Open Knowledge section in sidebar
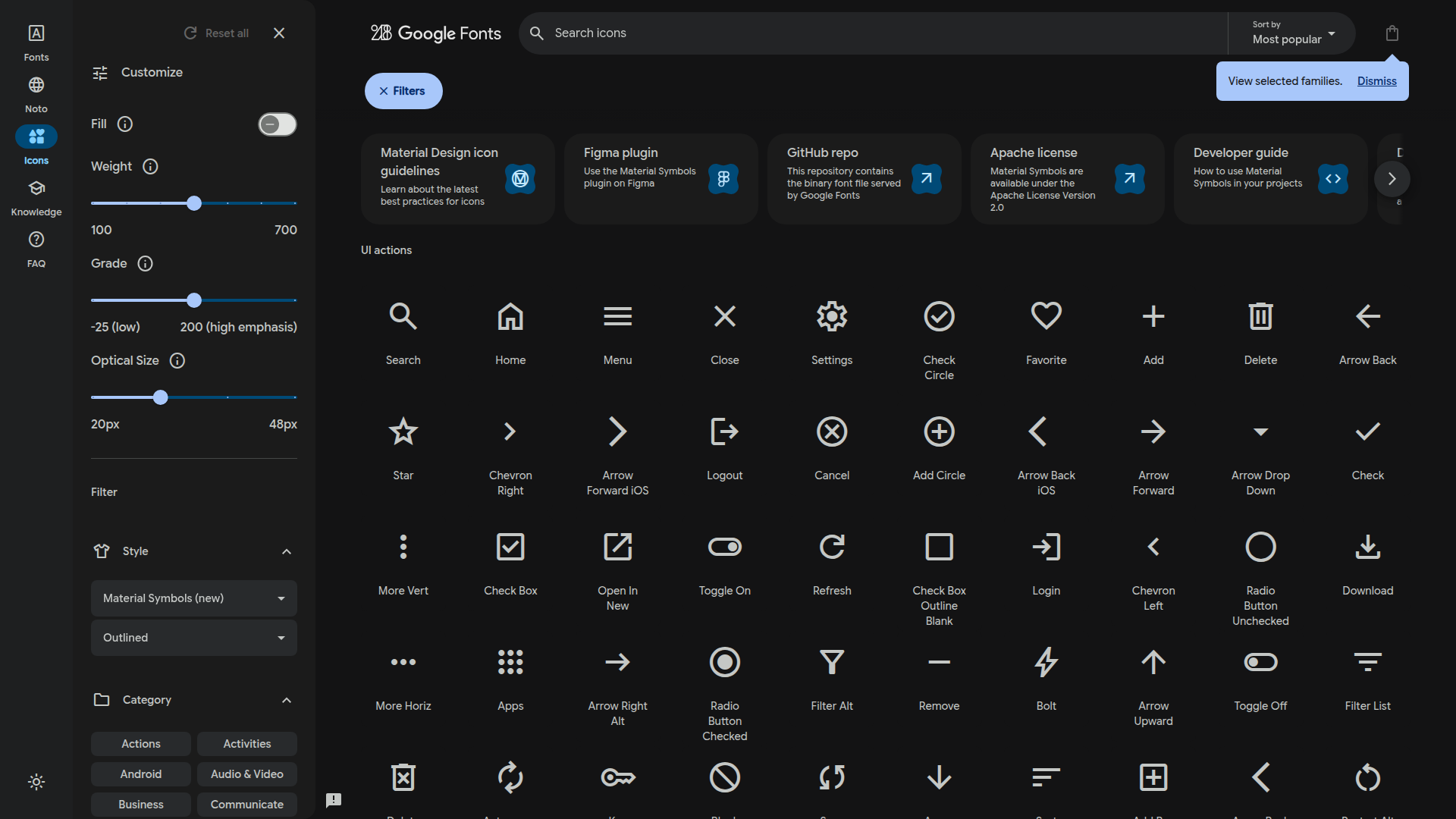This screenshot has height=819, width=1456. tap(36, 197)
